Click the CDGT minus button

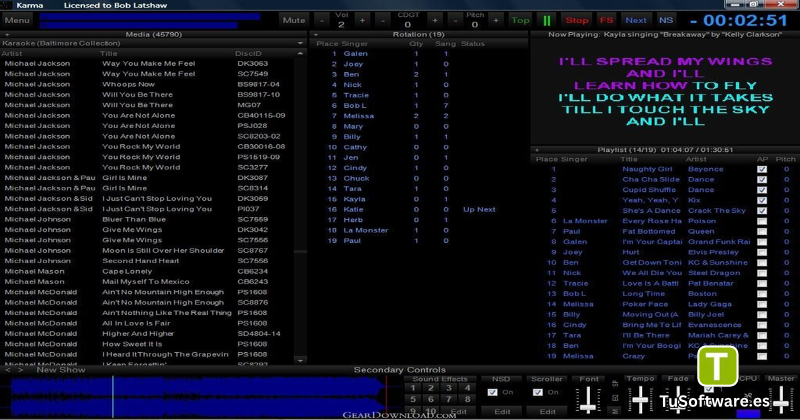pos(383,20)
